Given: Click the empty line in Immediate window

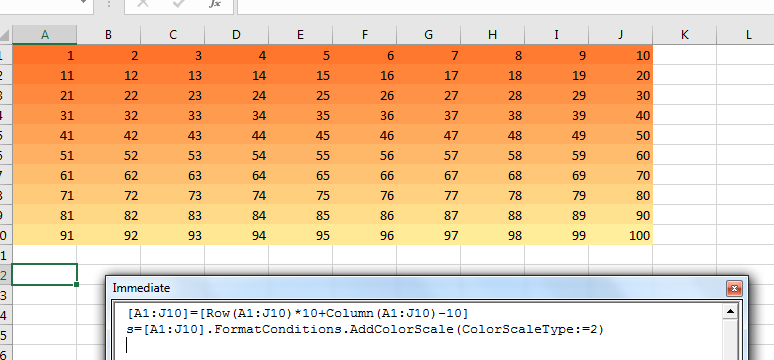Looking at the screenshot, I should [417, 346].
